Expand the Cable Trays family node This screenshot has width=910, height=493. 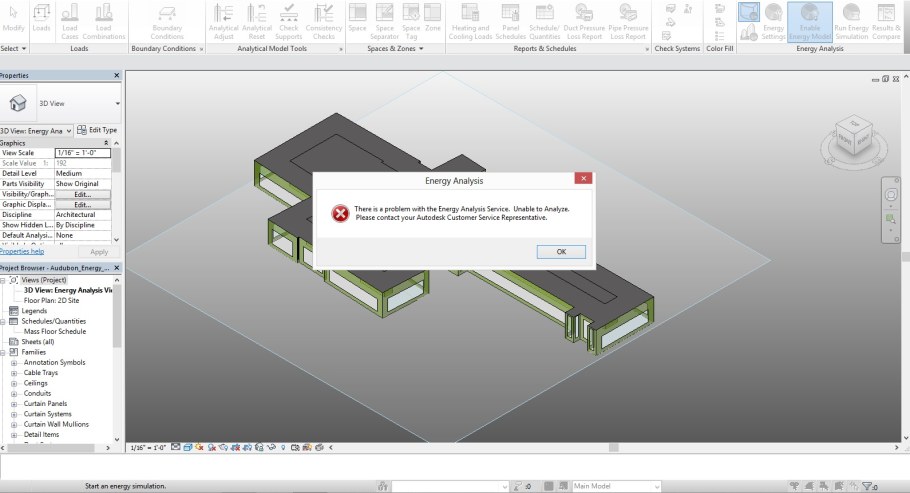click(x=14, y=373)
